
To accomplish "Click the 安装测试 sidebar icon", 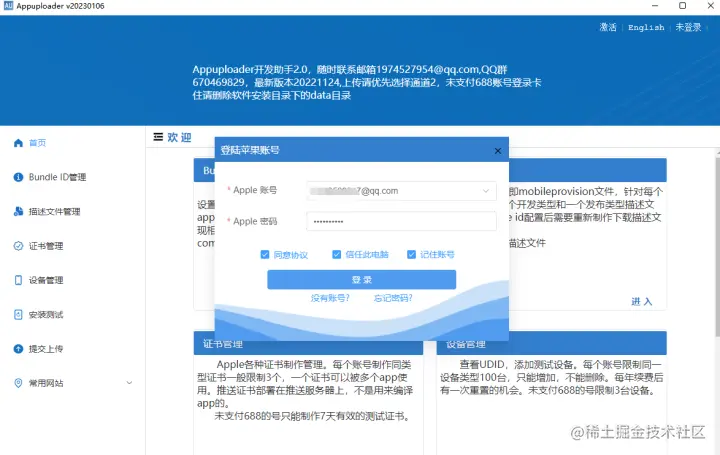I will point(18,315).
